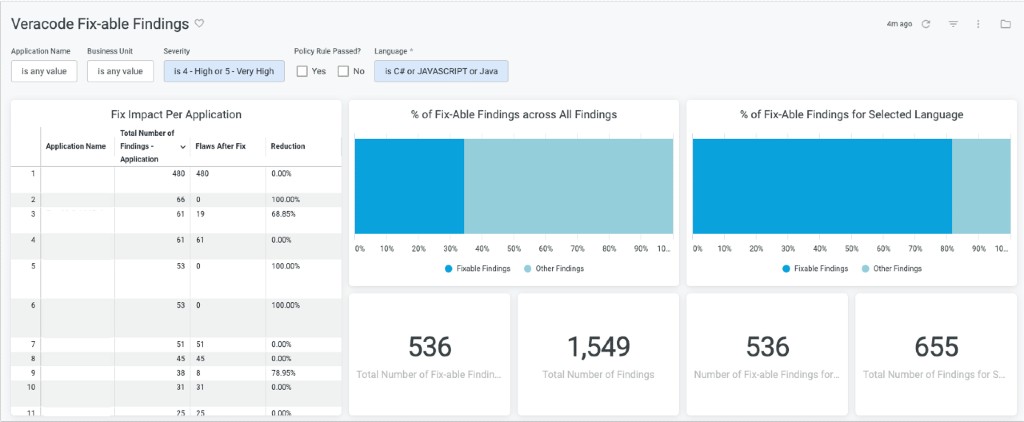Sort table by Flaws After Fix header
The image size is (1024, 422).
point(221,146)
